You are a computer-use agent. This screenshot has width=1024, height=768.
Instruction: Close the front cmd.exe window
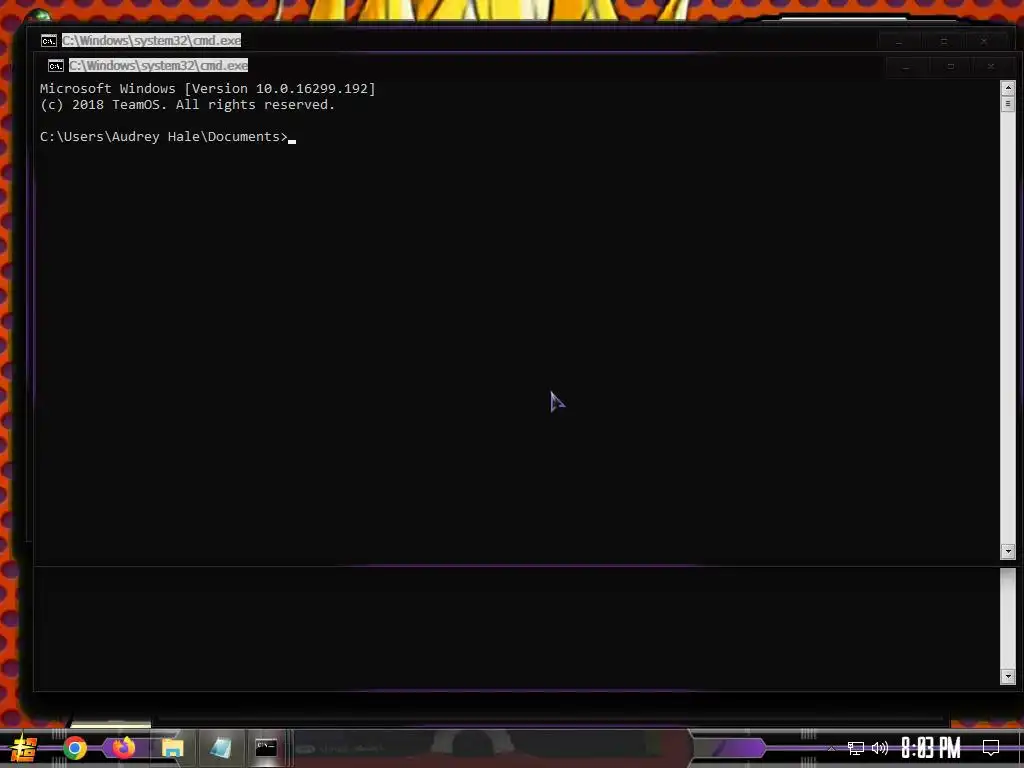coord(991,67)
